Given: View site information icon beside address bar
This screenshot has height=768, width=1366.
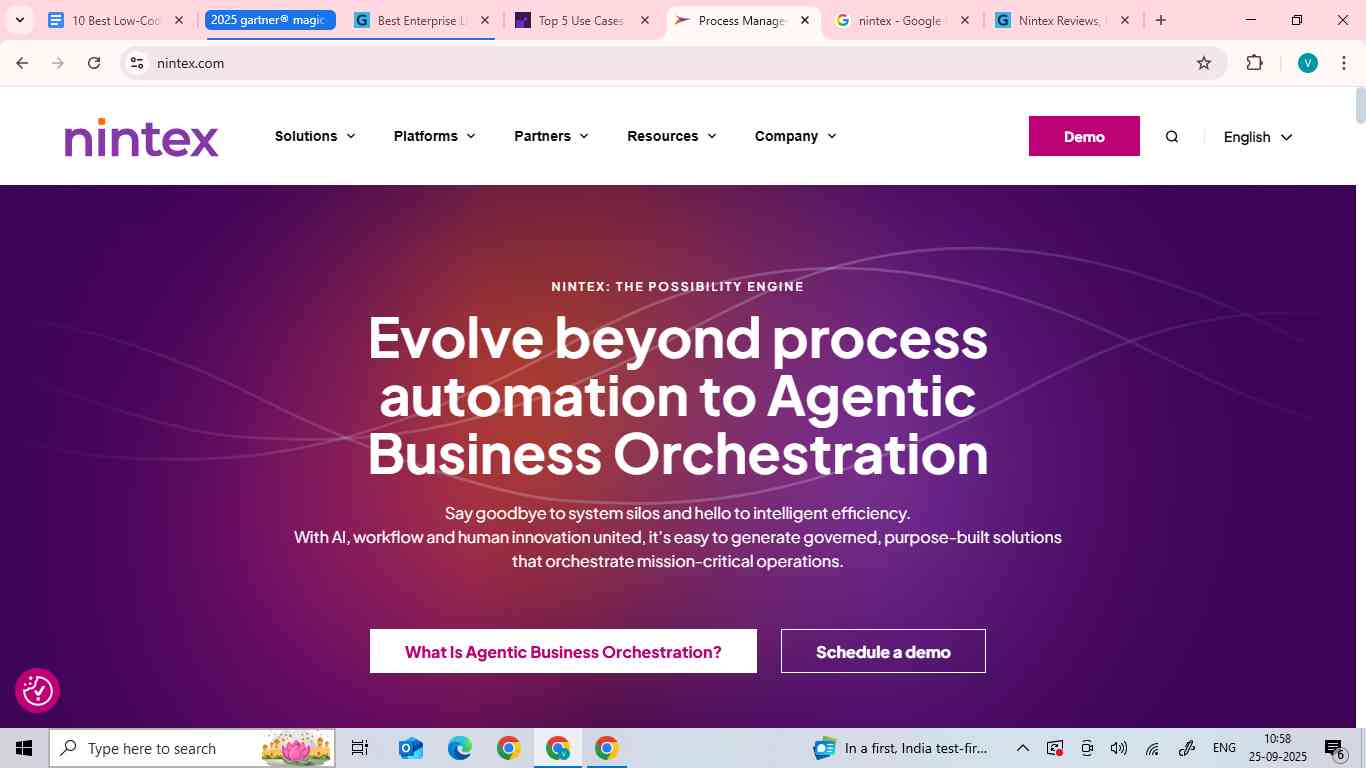Looking at the screenshot, I should pos(137,63).
